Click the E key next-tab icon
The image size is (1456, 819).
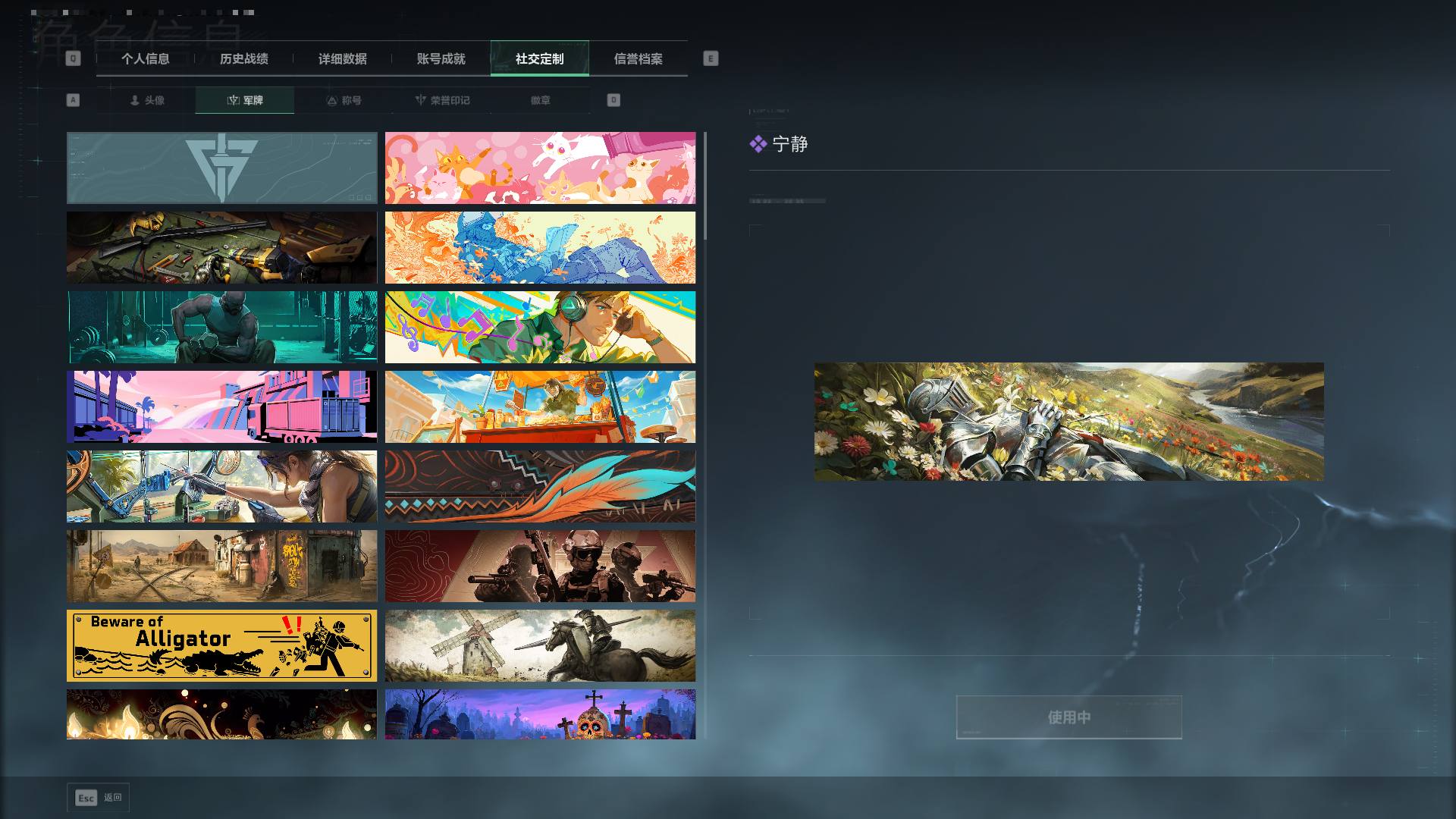(x=711, y=58)
